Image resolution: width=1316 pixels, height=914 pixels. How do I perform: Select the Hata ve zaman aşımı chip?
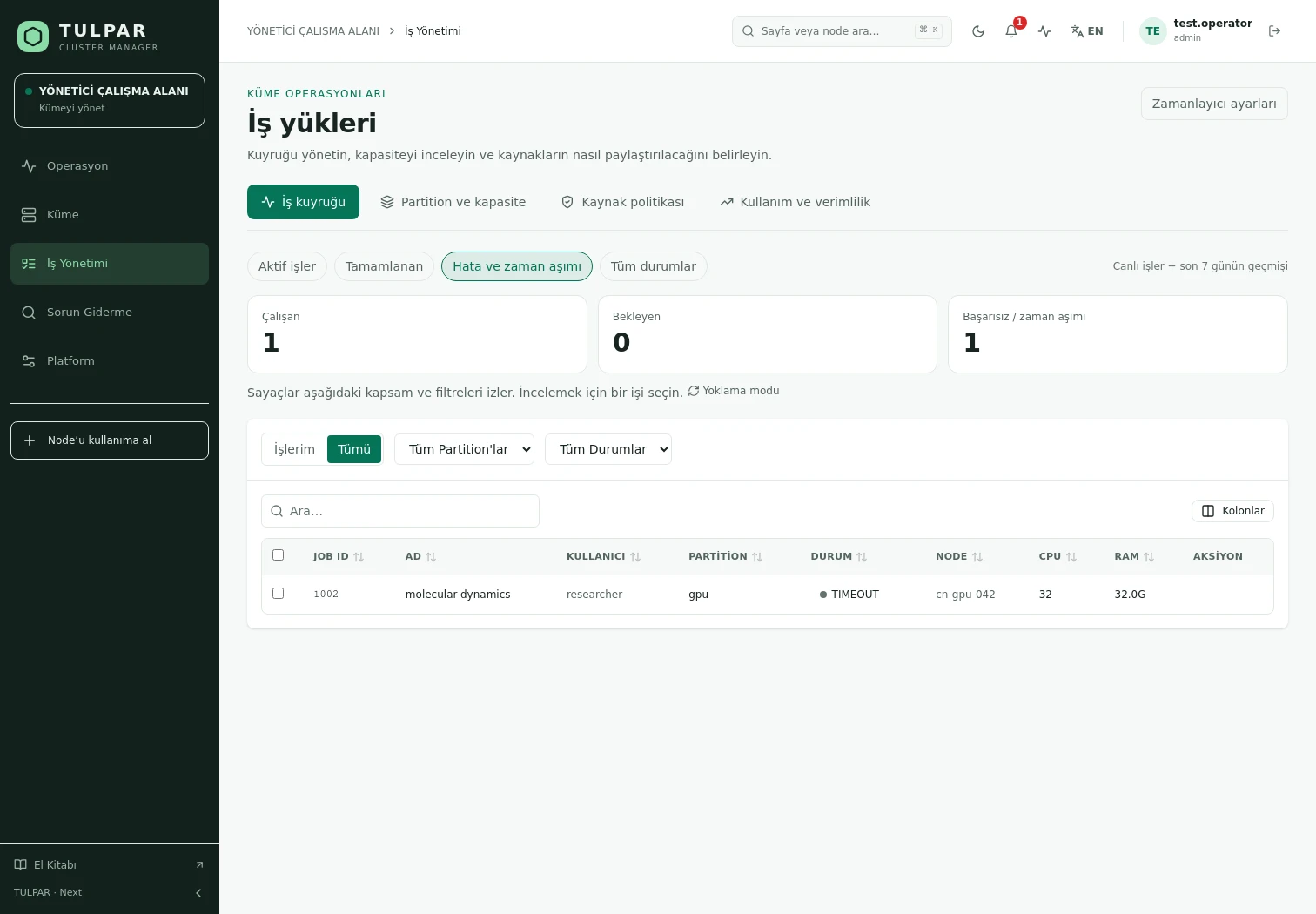(x=517, y=266)
